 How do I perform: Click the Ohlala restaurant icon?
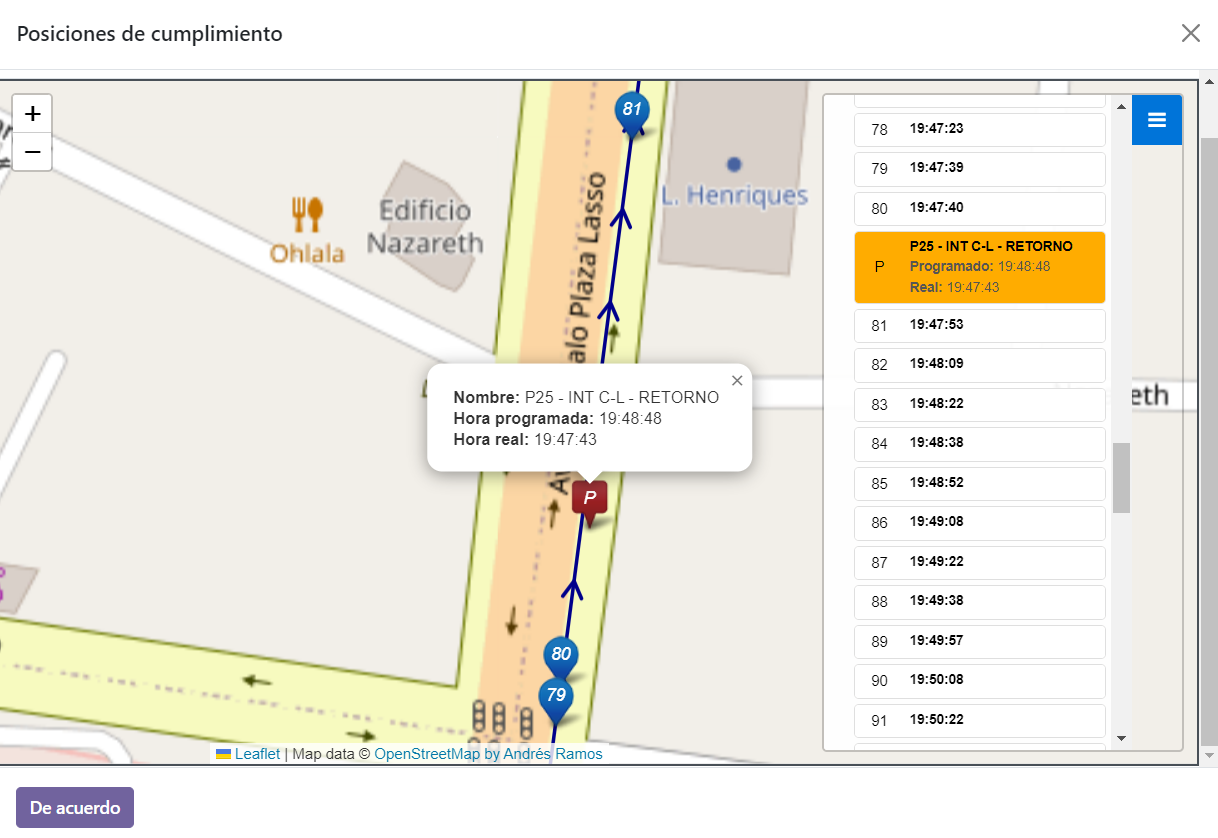306,213
